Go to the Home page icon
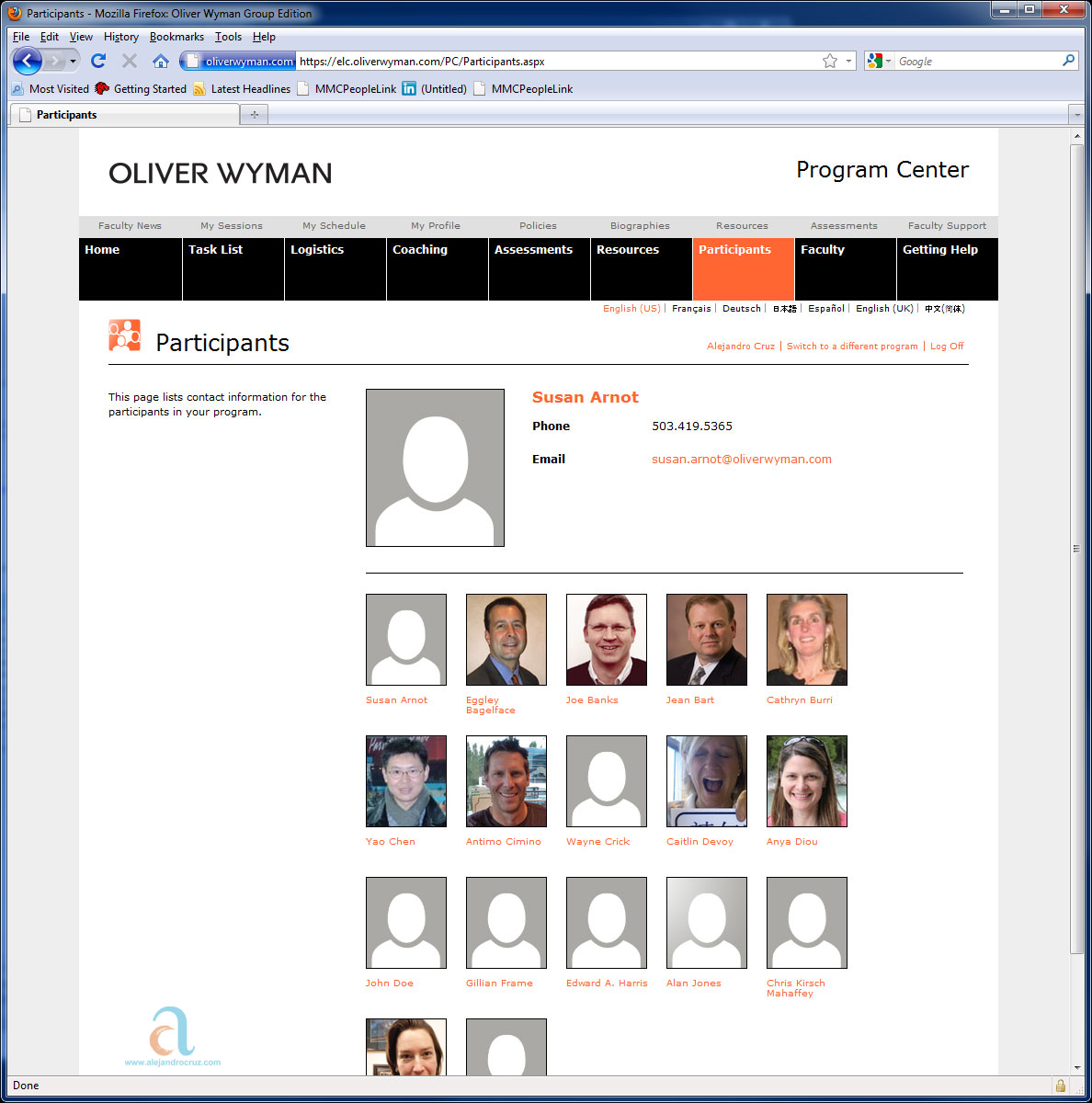 (161, 61)
